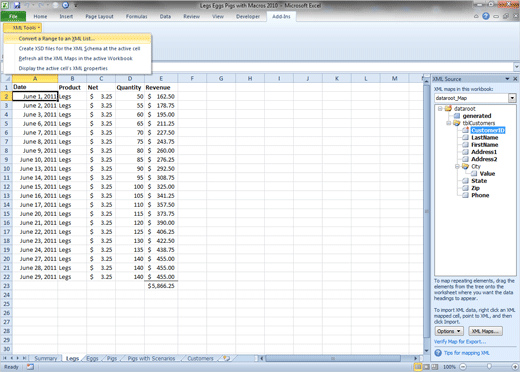Click the generated element icon in XML tree

click(x=457, y=116)
